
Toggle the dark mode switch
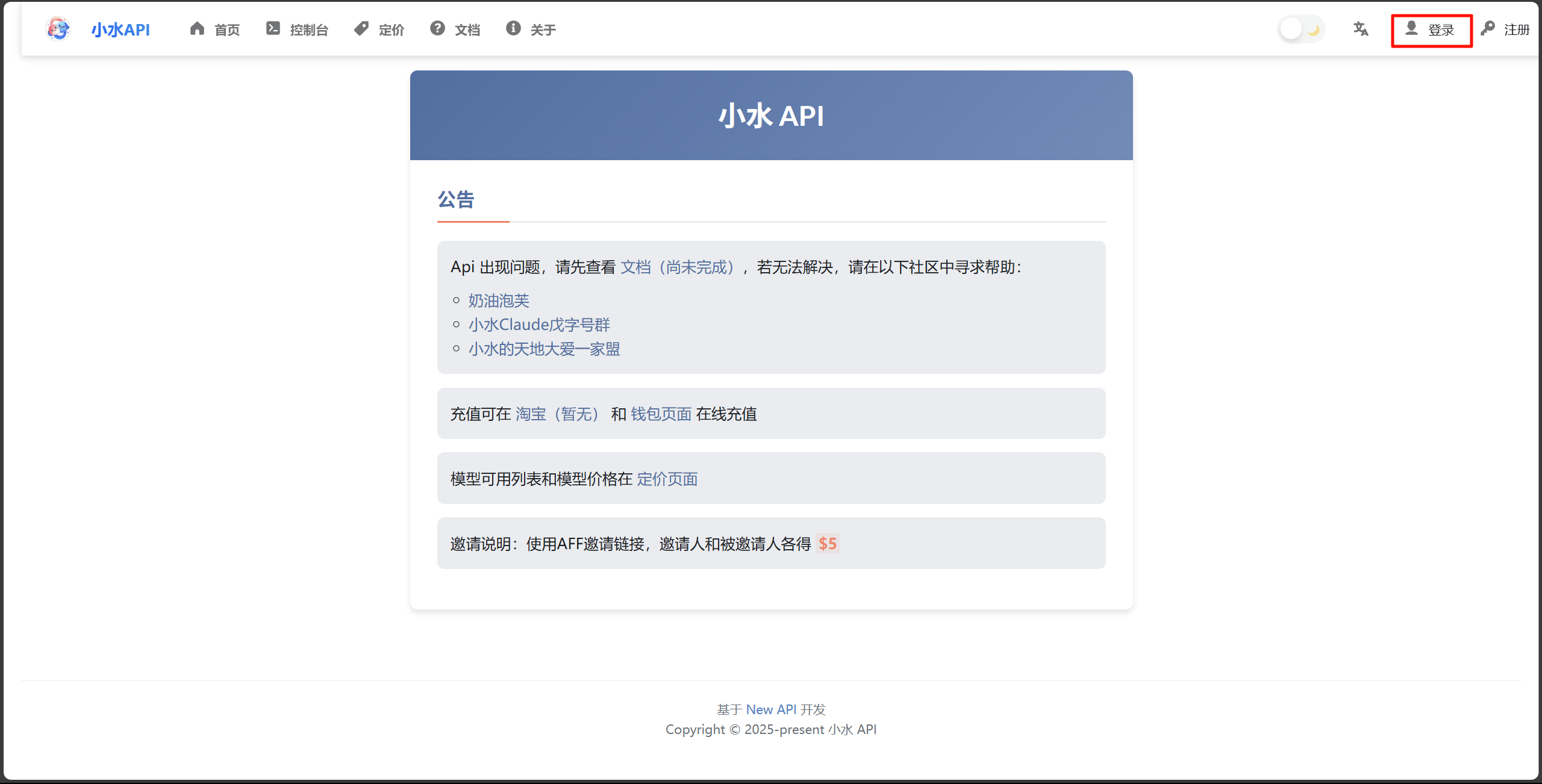[x=1301, y=29]
